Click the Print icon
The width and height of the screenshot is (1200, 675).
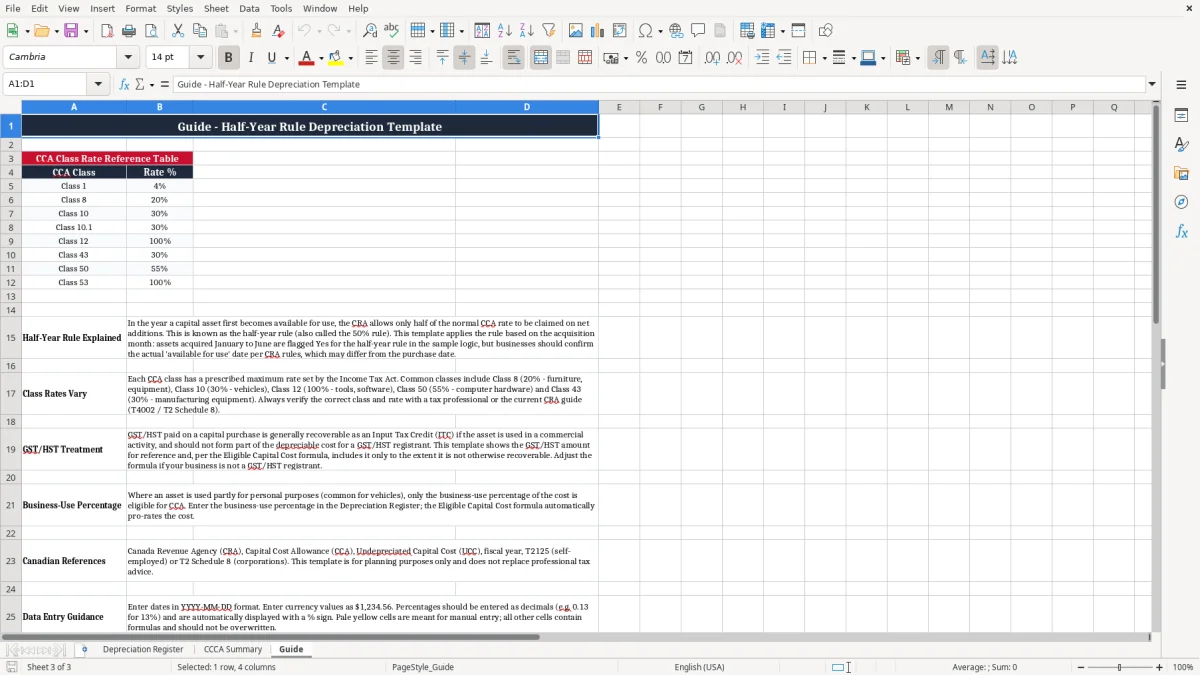129,31
